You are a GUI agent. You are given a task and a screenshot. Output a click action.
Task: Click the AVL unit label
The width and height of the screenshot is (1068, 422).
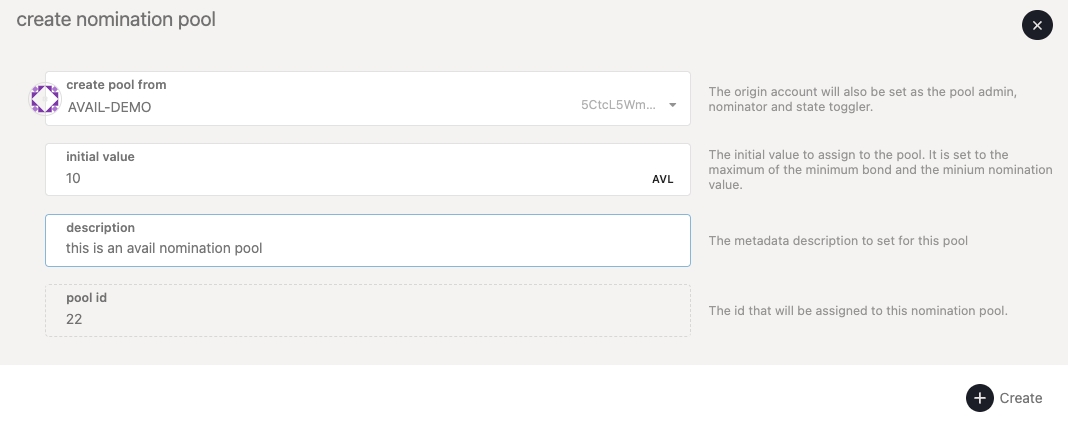pos(662,180)
